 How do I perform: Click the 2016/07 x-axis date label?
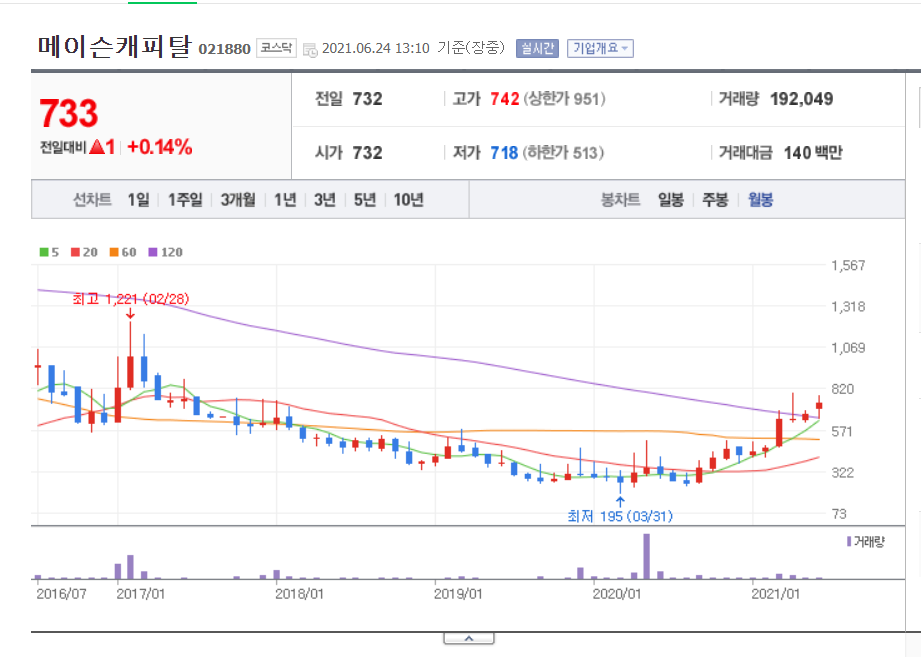point(61,594)
